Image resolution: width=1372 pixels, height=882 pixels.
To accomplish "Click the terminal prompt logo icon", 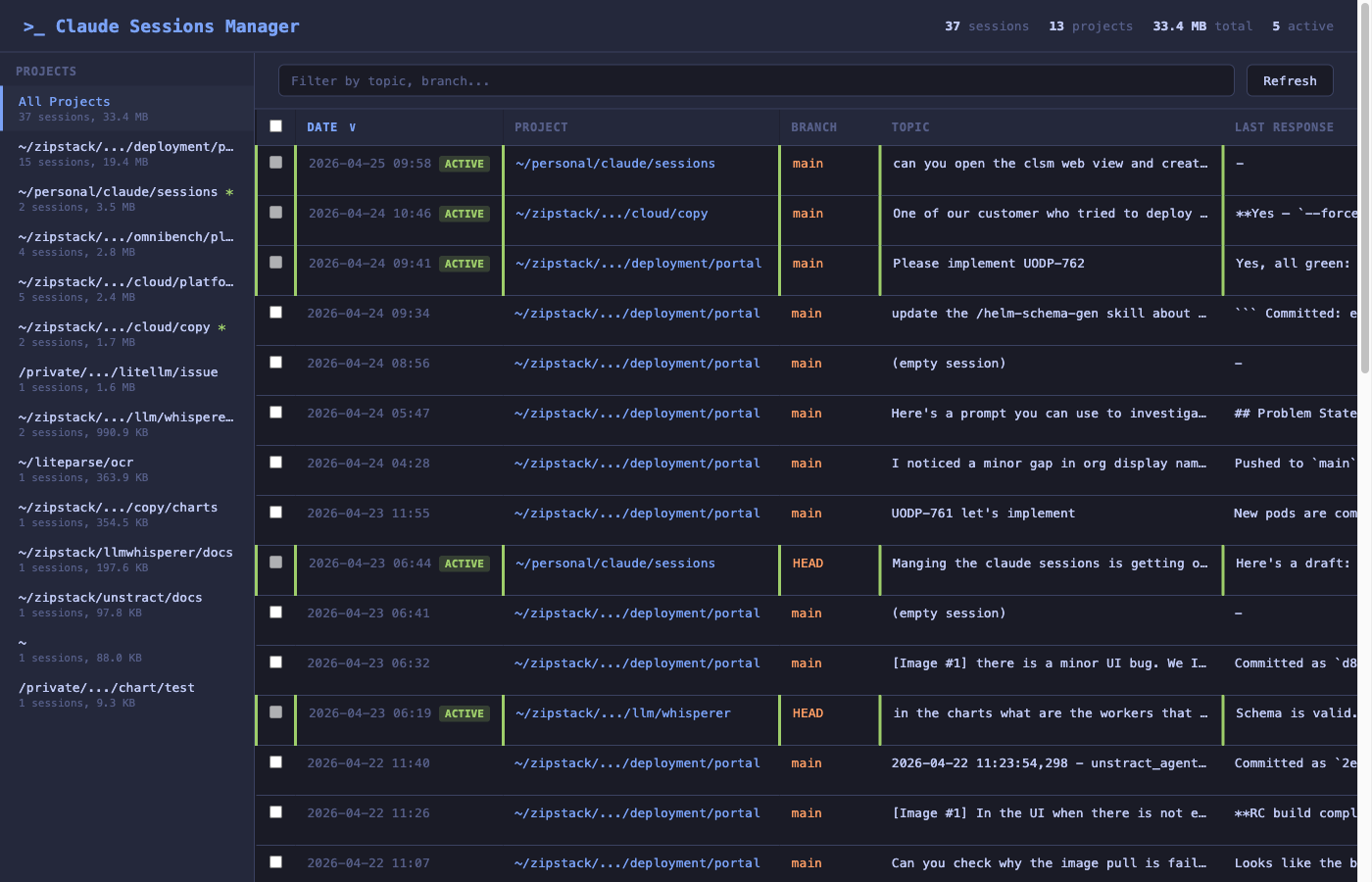I will (34, 27).
